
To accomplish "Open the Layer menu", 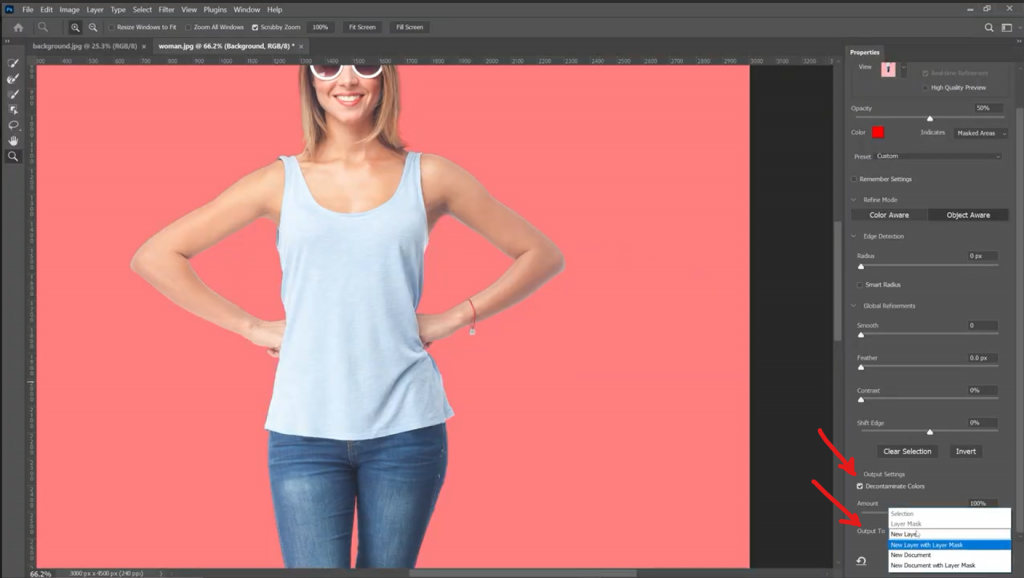I will [x=95, y=10].
